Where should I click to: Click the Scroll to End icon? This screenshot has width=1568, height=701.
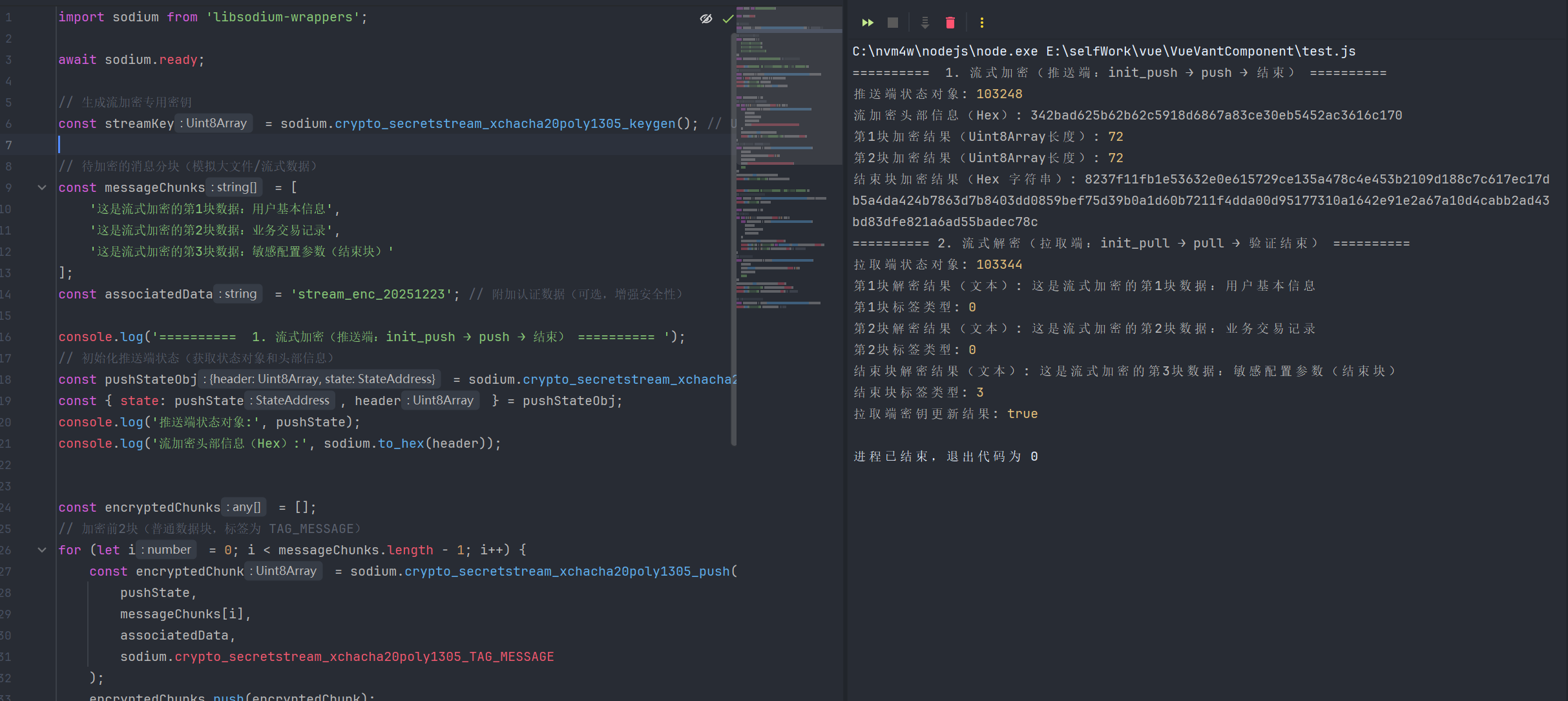click(925, 23)
